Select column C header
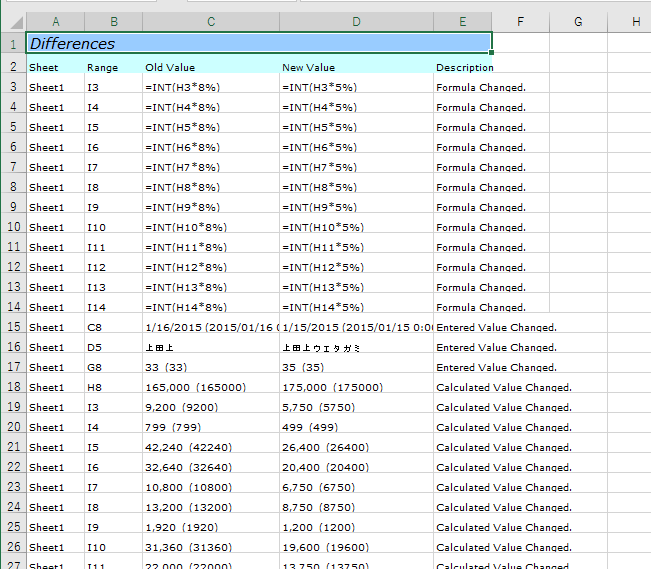Screen dimensions: 651x569 (x=211, y=21)
